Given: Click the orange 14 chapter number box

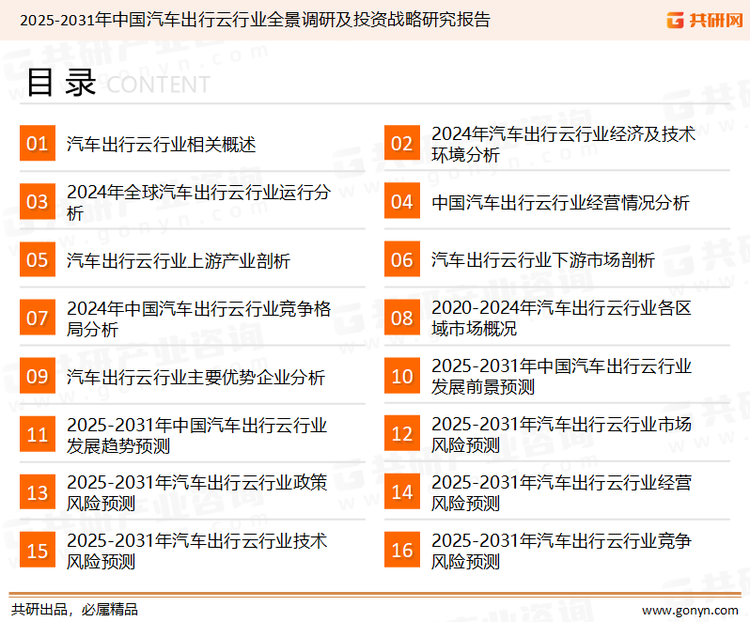Looking at the screenshot, I should tap(402, 492).
